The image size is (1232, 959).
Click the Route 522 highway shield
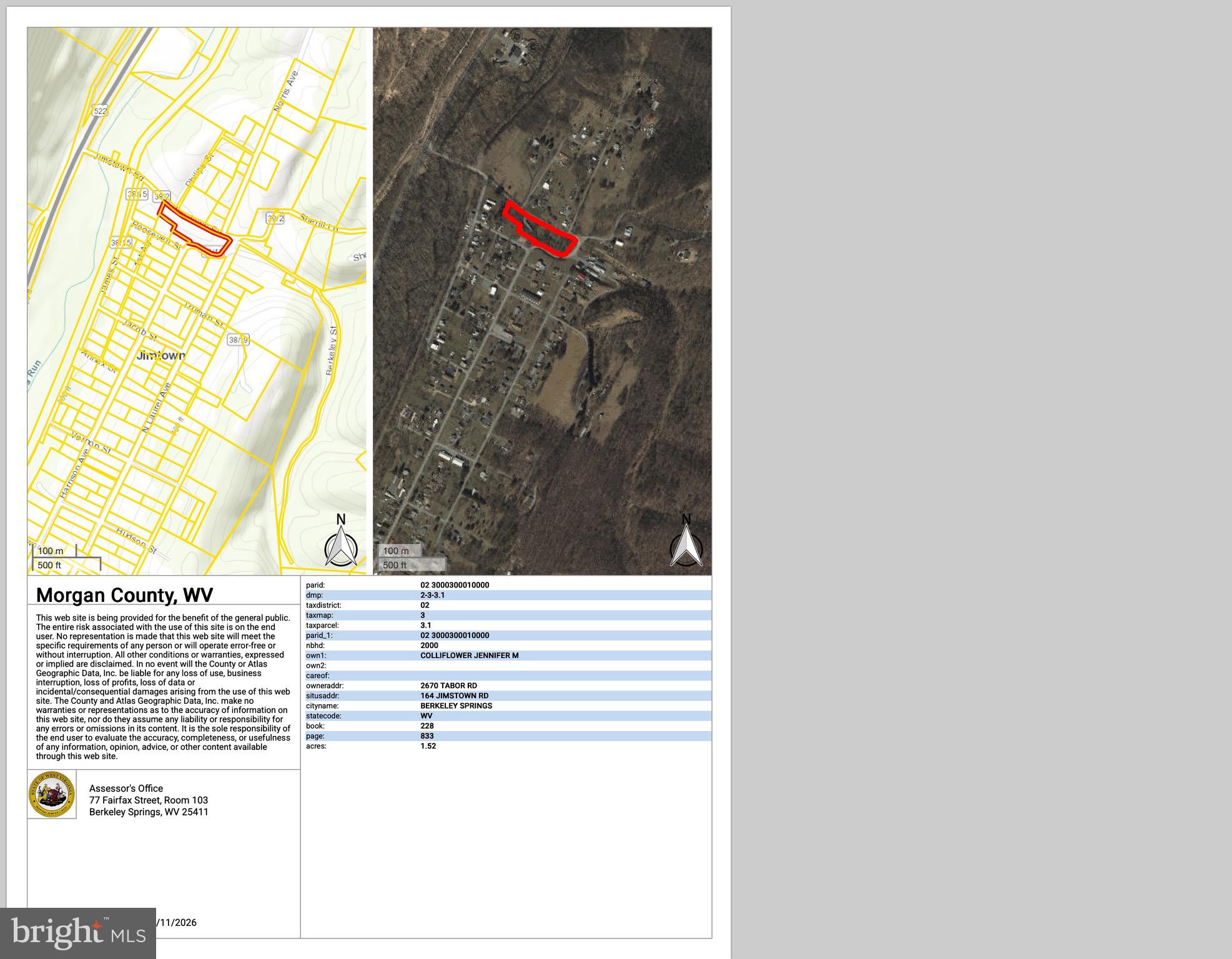pyautogui.click(x=100, y=111)
